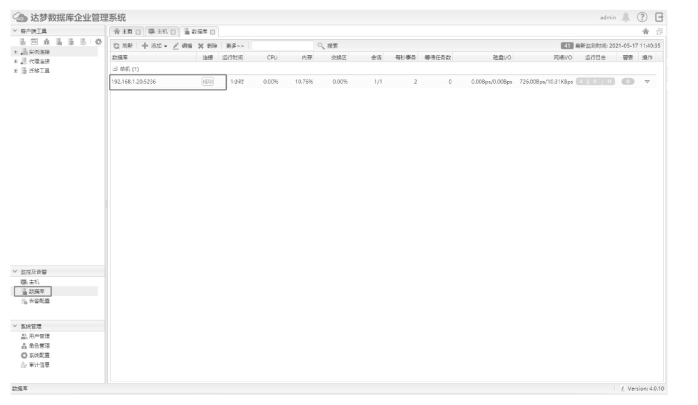
Task: Open the 添加 add dropdown
Action: click(x=154, y=45)
